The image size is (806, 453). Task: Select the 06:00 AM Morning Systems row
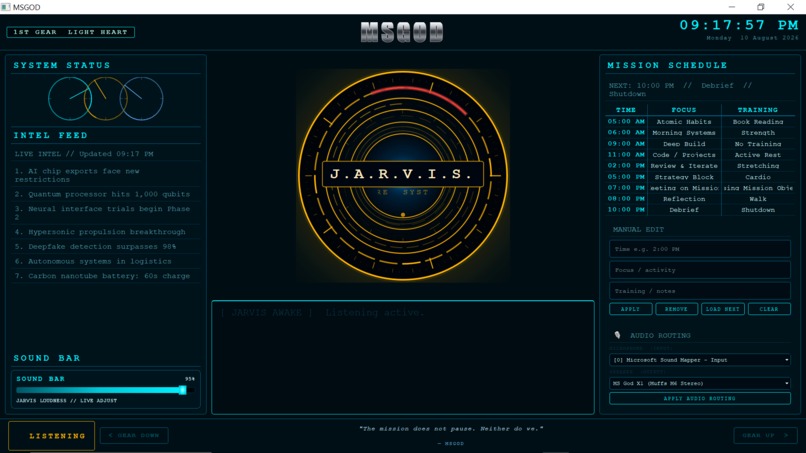click(700, 133)
